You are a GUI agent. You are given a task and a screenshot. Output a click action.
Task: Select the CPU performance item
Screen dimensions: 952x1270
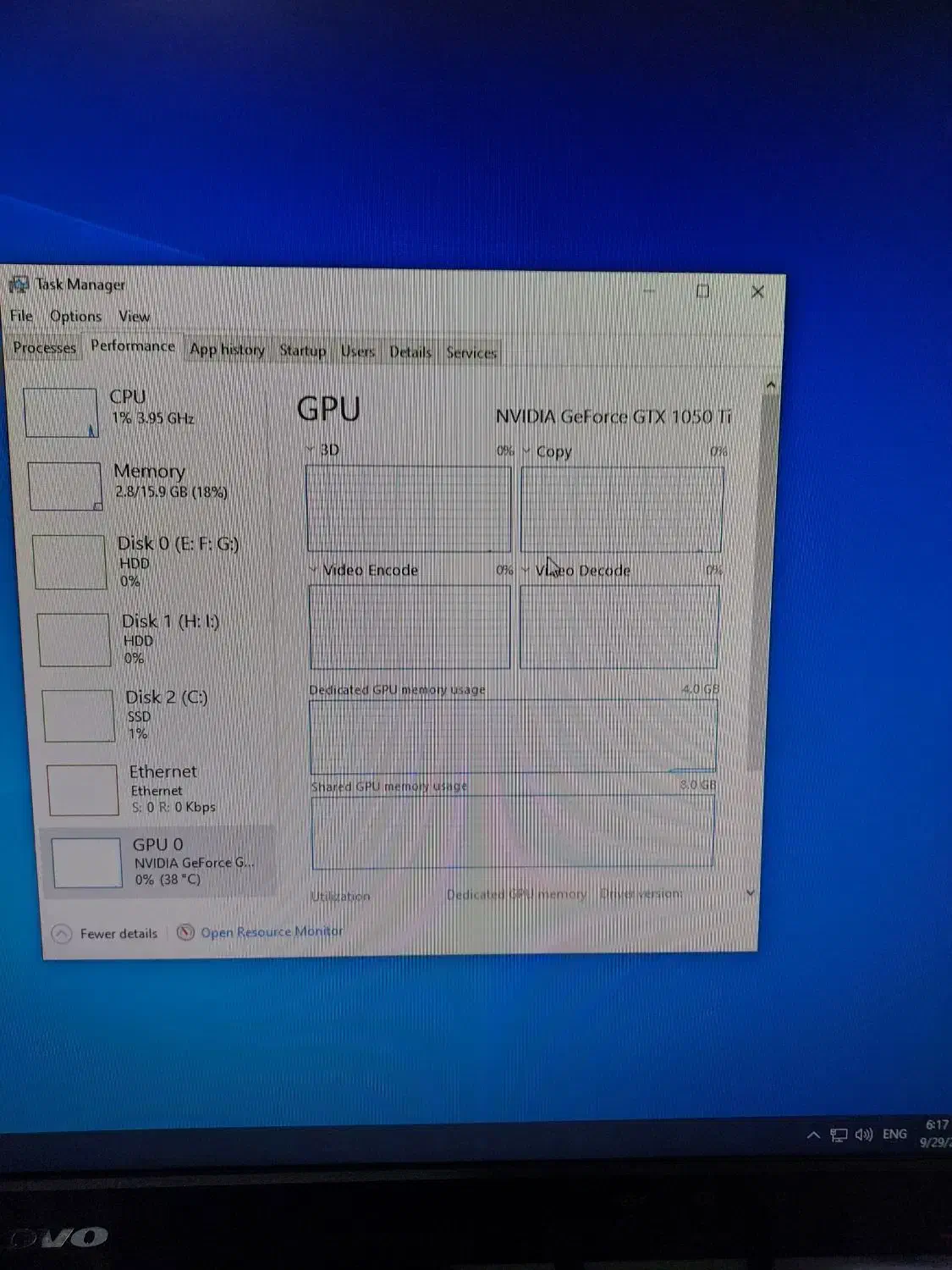[142, 411]
